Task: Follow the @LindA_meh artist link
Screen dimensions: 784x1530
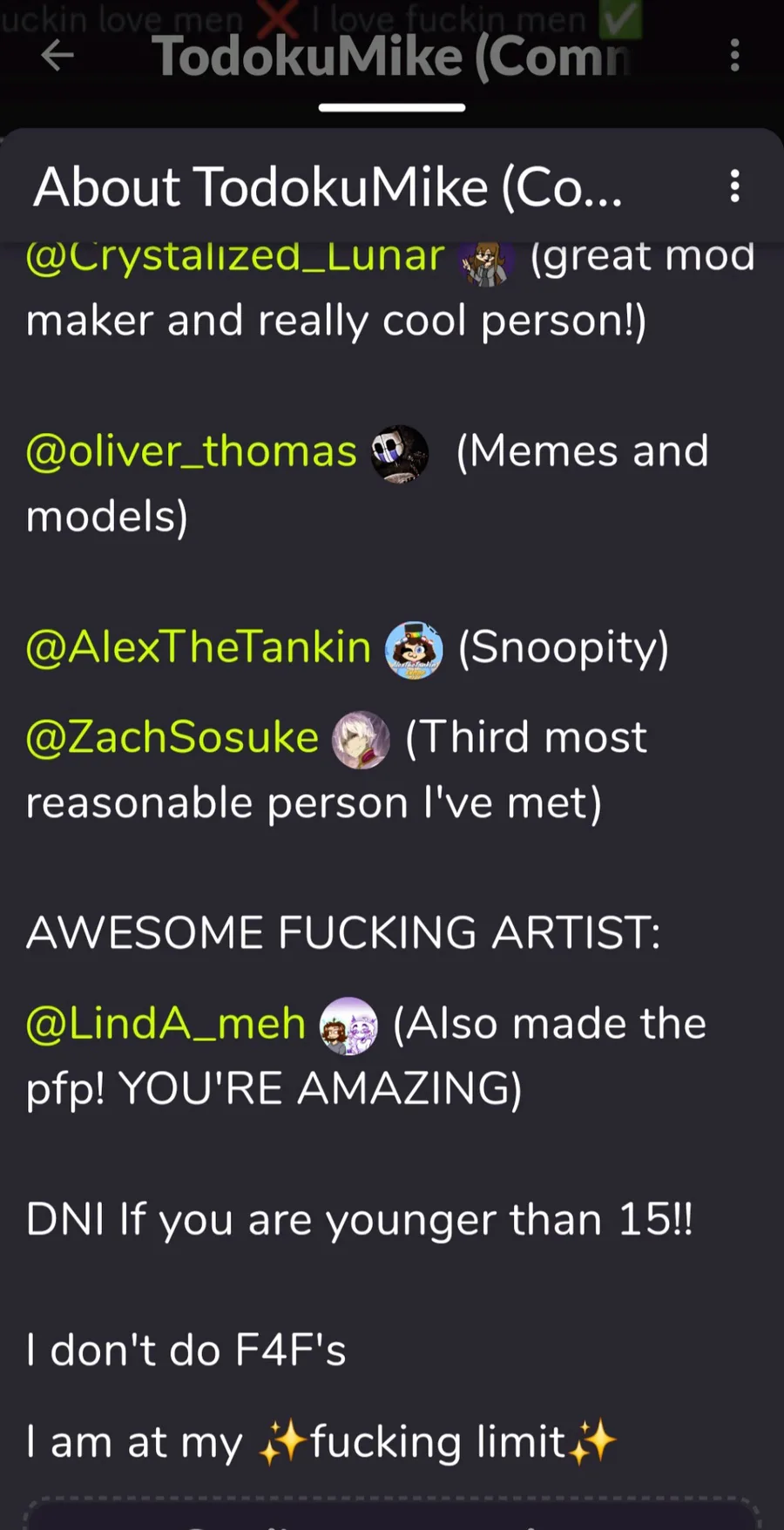Action: (x=166, y=1025)
